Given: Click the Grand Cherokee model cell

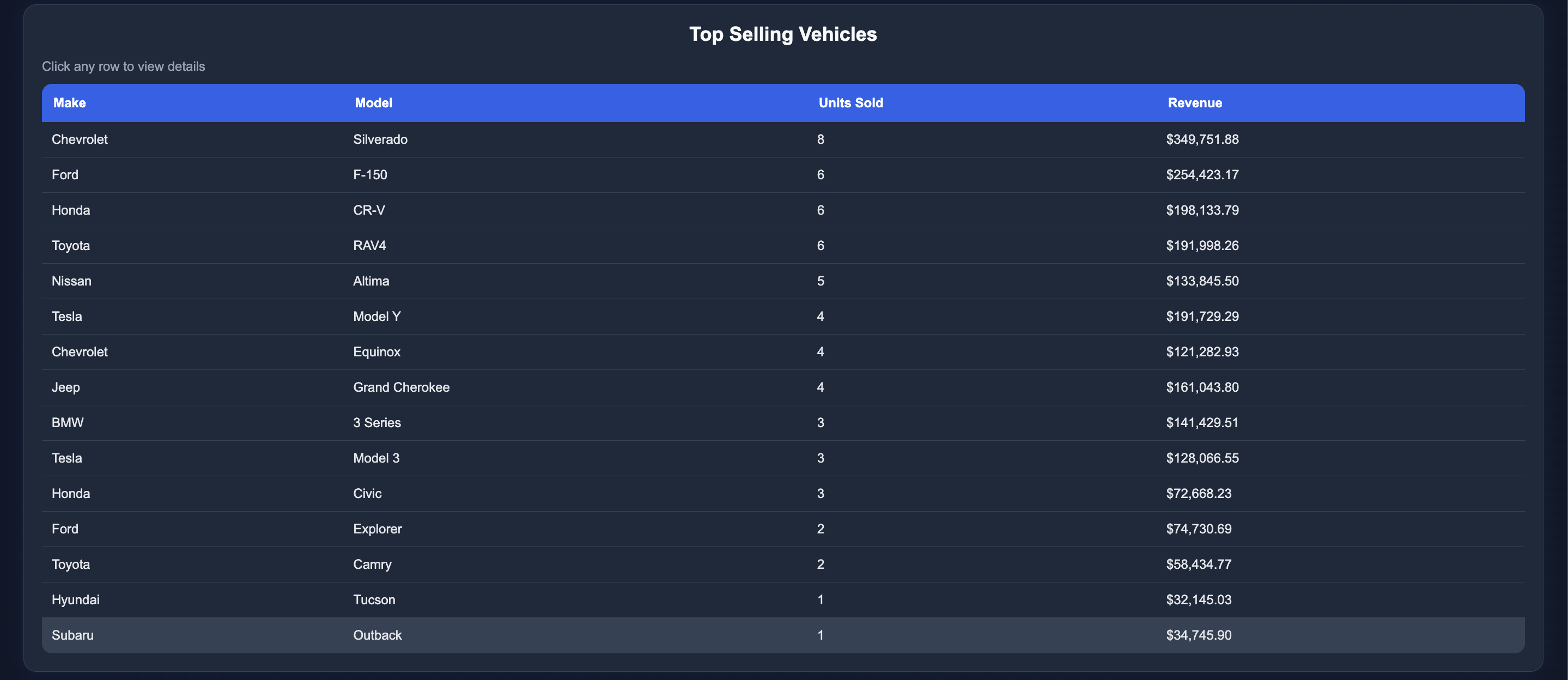Looking at the screenshot, I should point(401,387).
